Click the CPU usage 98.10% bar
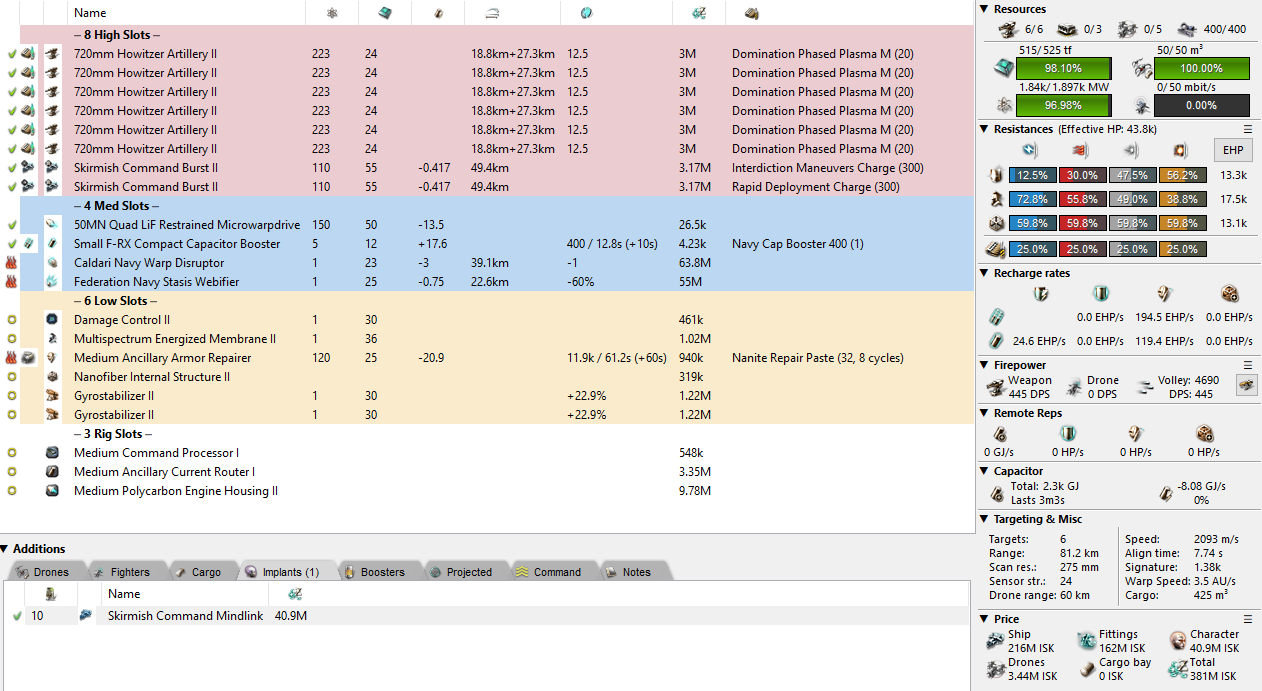1262x691 pixels. 1063,68
